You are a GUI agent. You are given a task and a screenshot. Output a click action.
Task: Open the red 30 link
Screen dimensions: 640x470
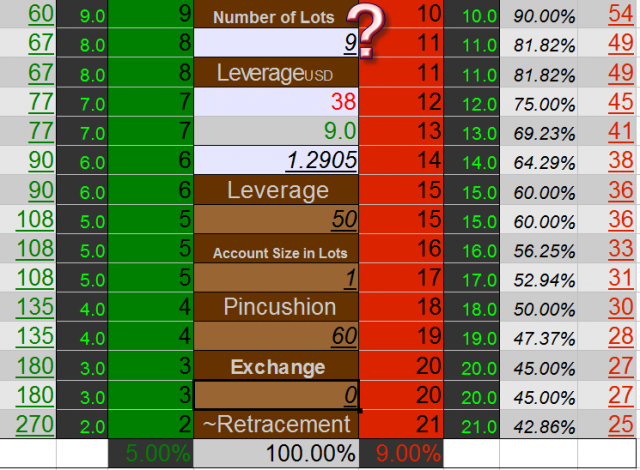point(621,307)
